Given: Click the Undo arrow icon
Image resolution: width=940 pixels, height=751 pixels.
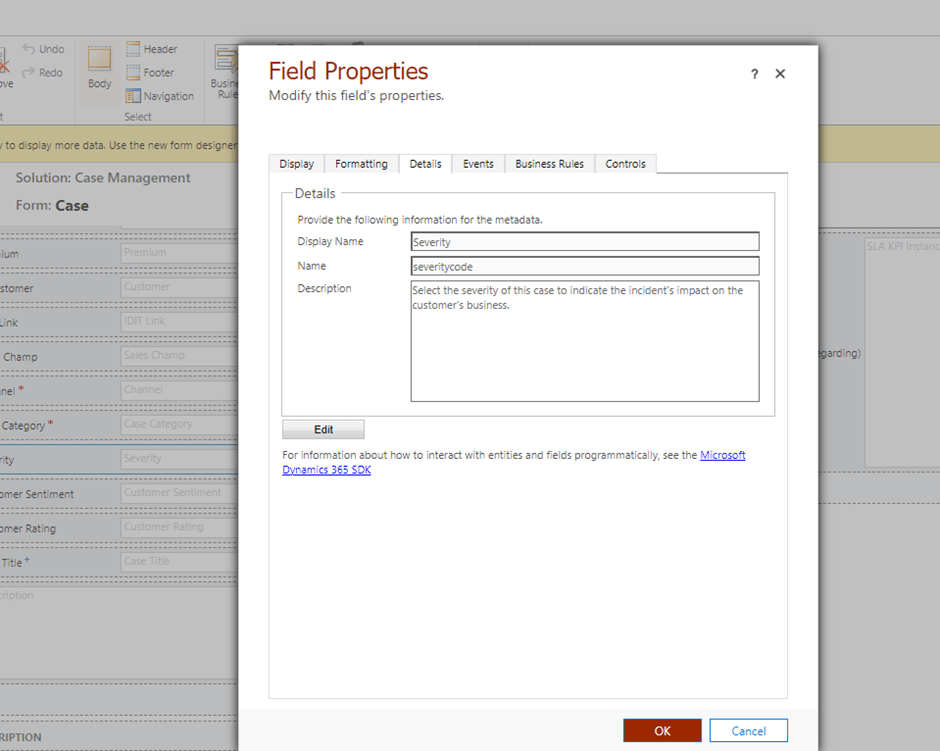Looking at the screenshot, I should pos(29,49).
